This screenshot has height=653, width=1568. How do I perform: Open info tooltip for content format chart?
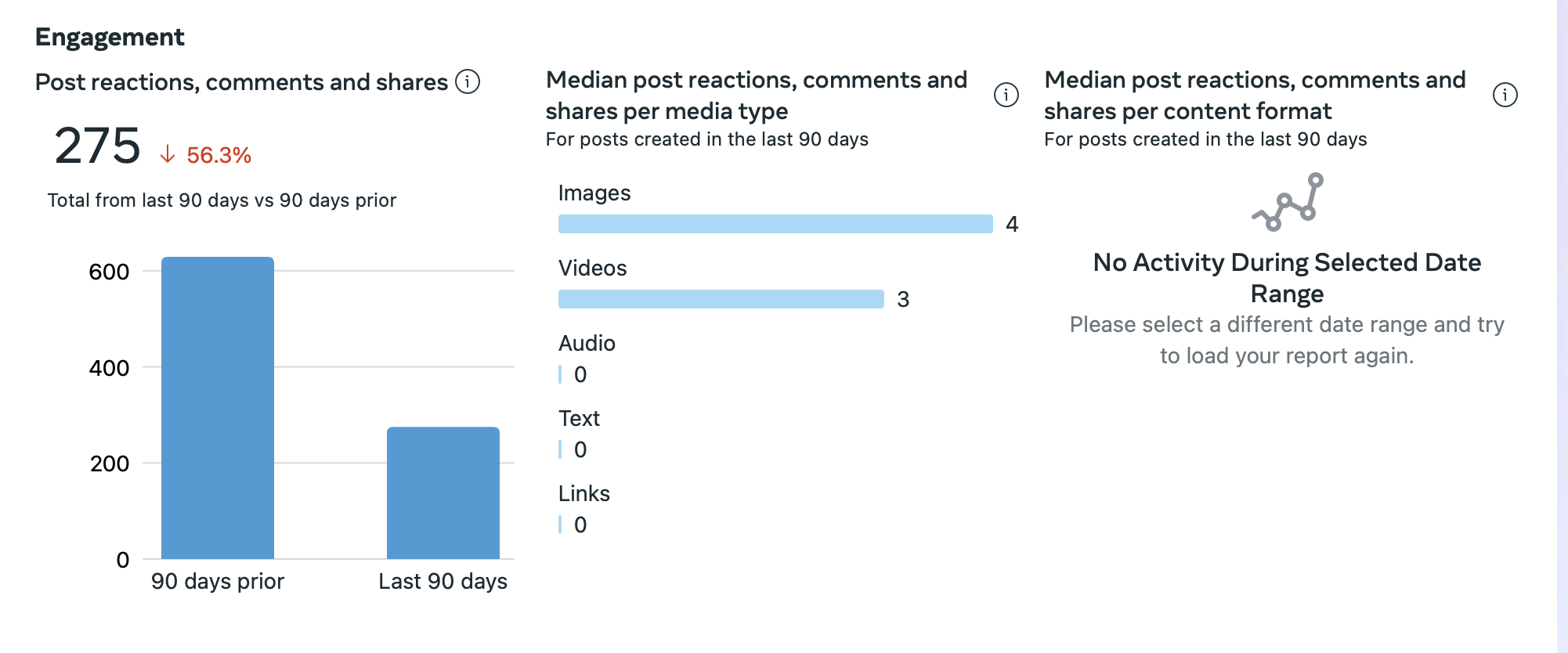pos(1505,95)
